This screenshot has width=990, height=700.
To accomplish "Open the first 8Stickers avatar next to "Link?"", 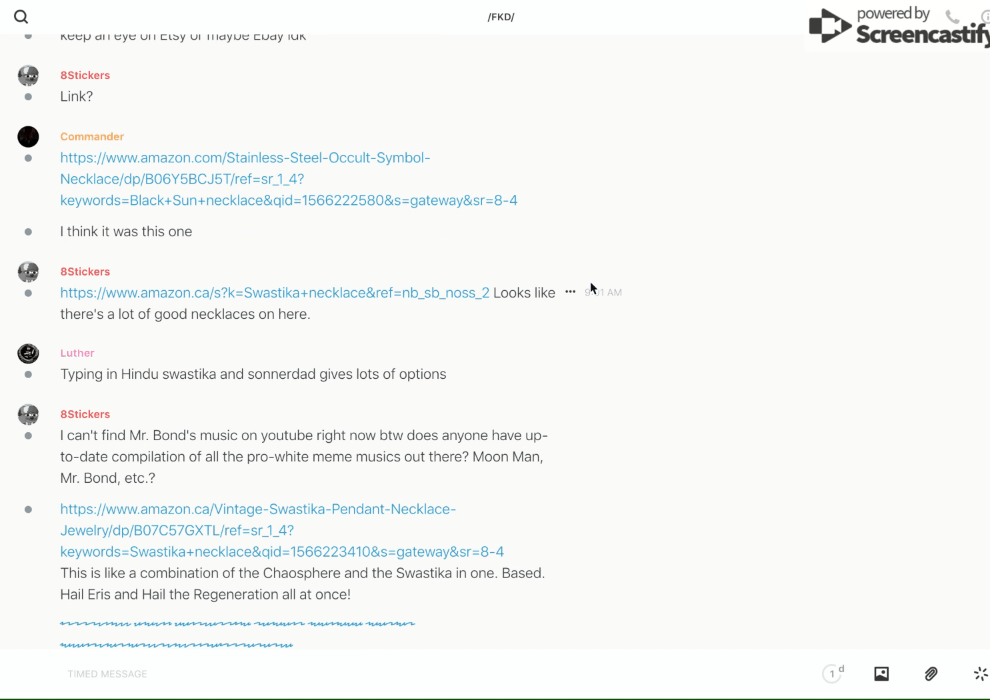I will point(28,76).
